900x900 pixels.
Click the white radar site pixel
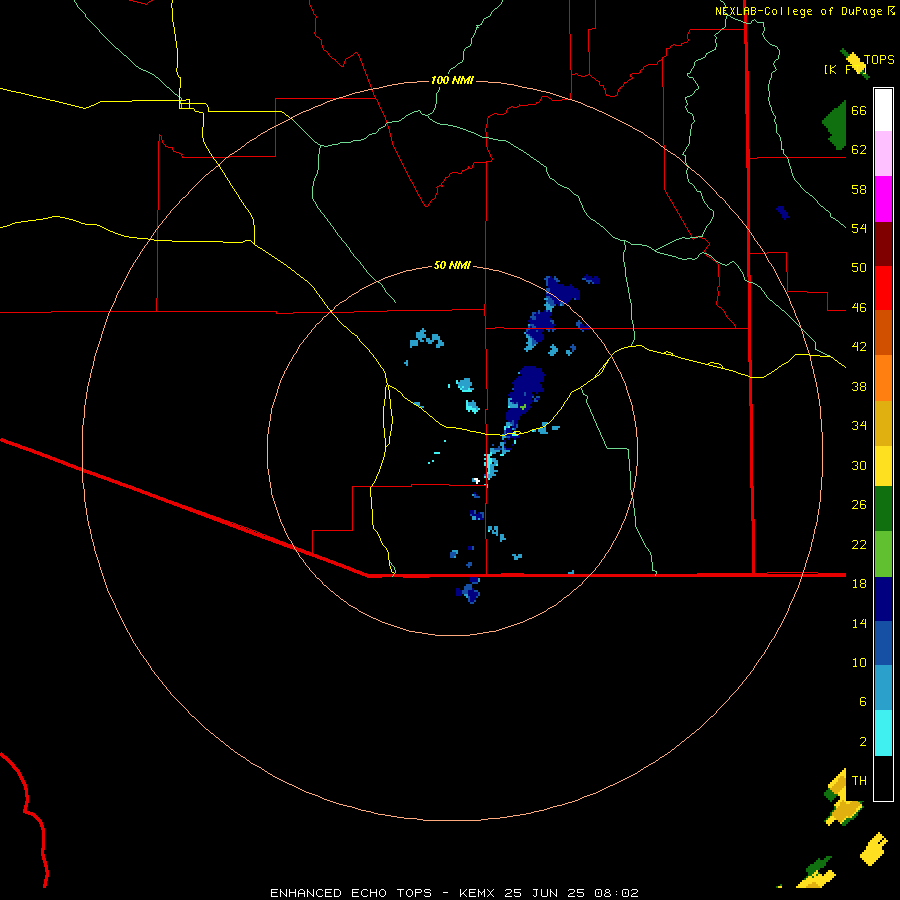point(475,480)
